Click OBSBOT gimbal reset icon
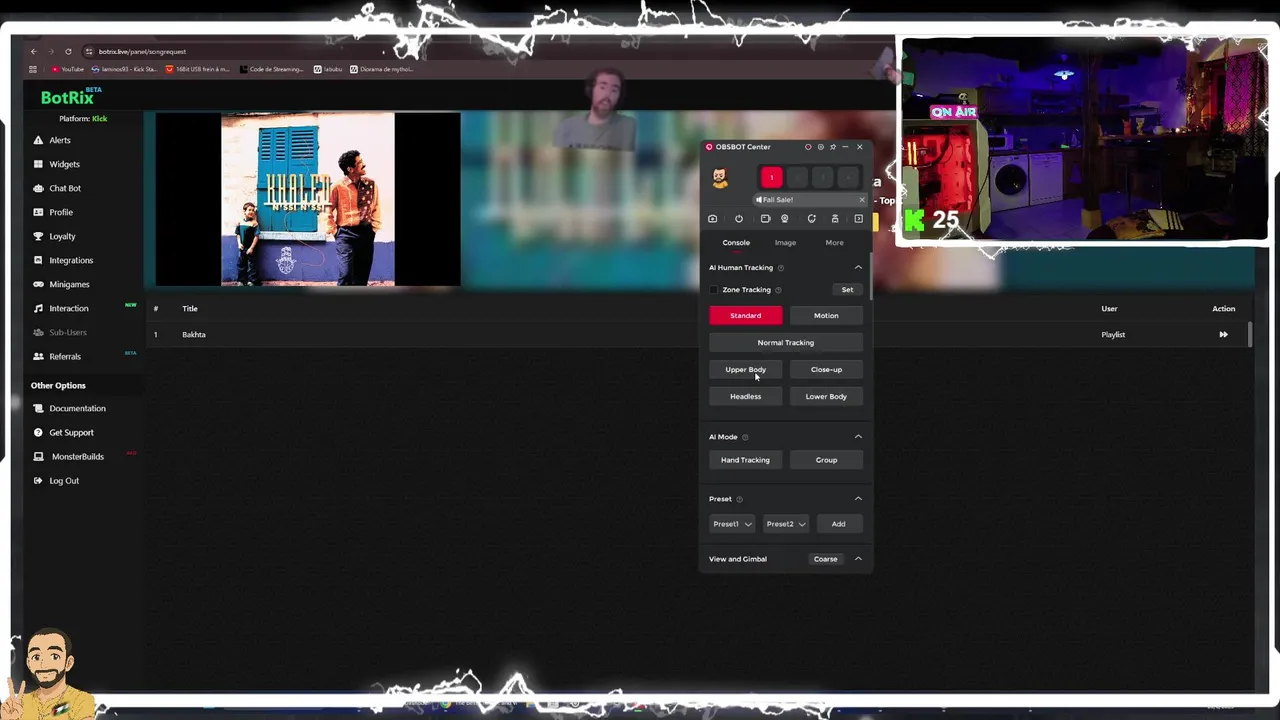1280x720 pixels. point(811,219)
